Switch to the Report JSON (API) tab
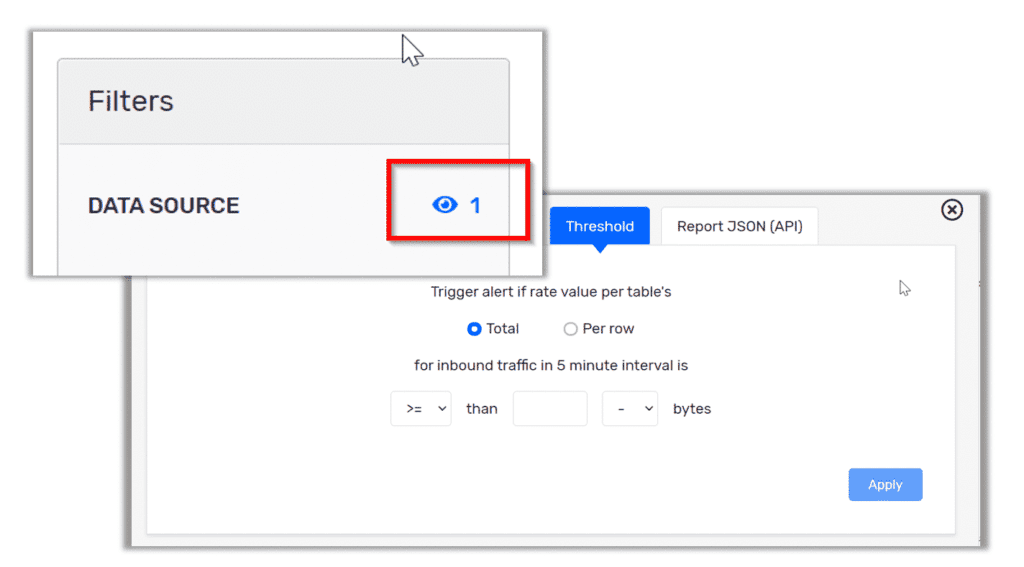The height and width of the screenshot is (567, 1024). click(739, 226)
